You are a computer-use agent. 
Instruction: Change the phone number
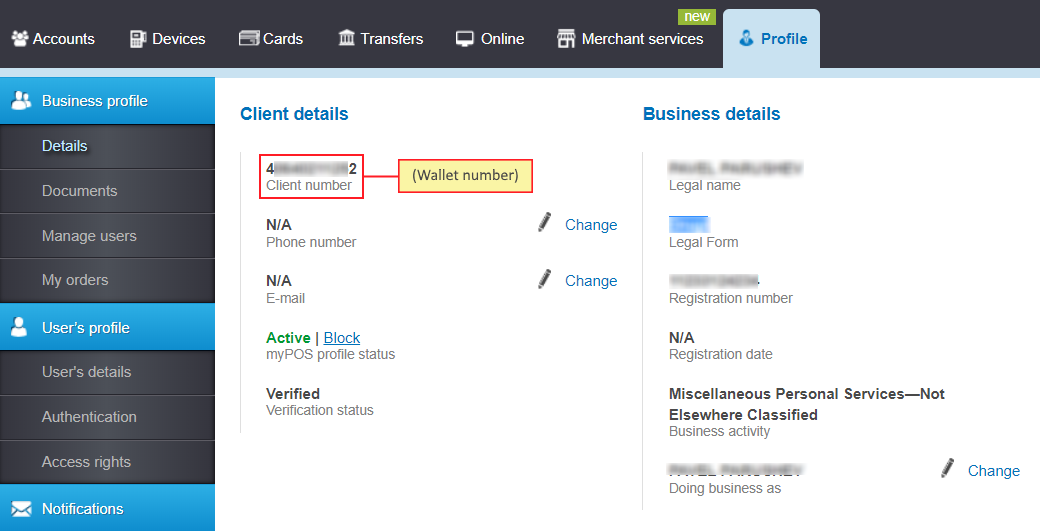click(x=591, y=225)
